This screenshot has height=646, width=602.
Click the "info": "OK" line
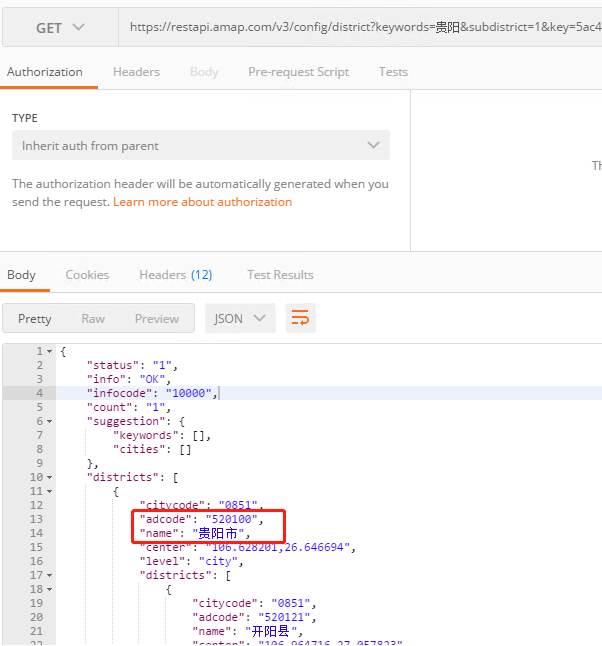(x=129, y=379)
